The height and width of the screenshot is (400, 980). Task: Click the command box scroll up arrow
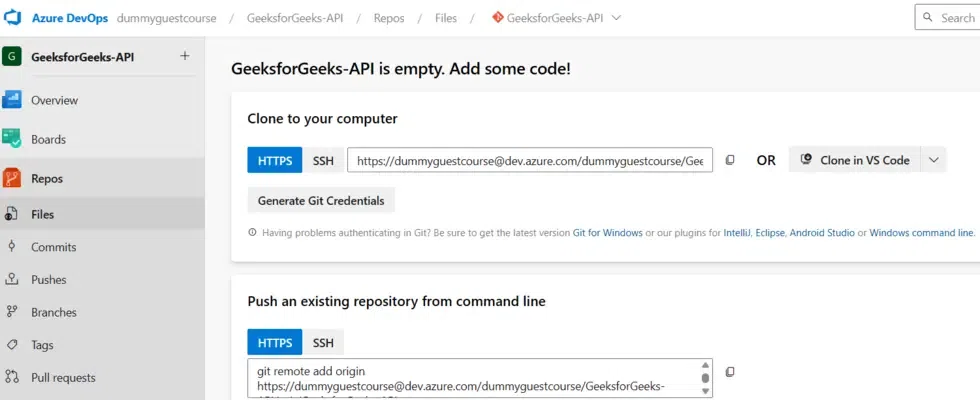706,365
